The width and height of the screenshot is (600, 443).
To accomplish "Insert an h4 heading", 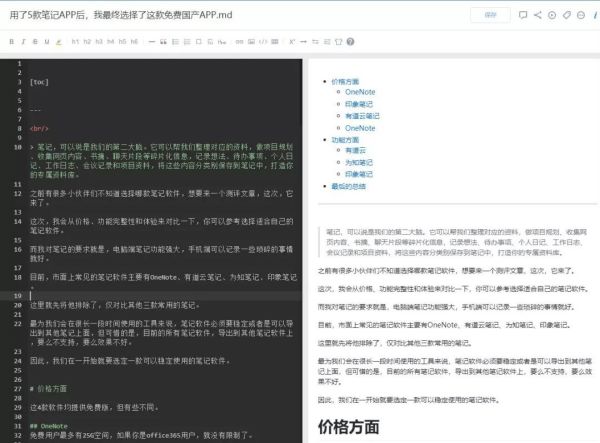I will [x=111, y=42].
